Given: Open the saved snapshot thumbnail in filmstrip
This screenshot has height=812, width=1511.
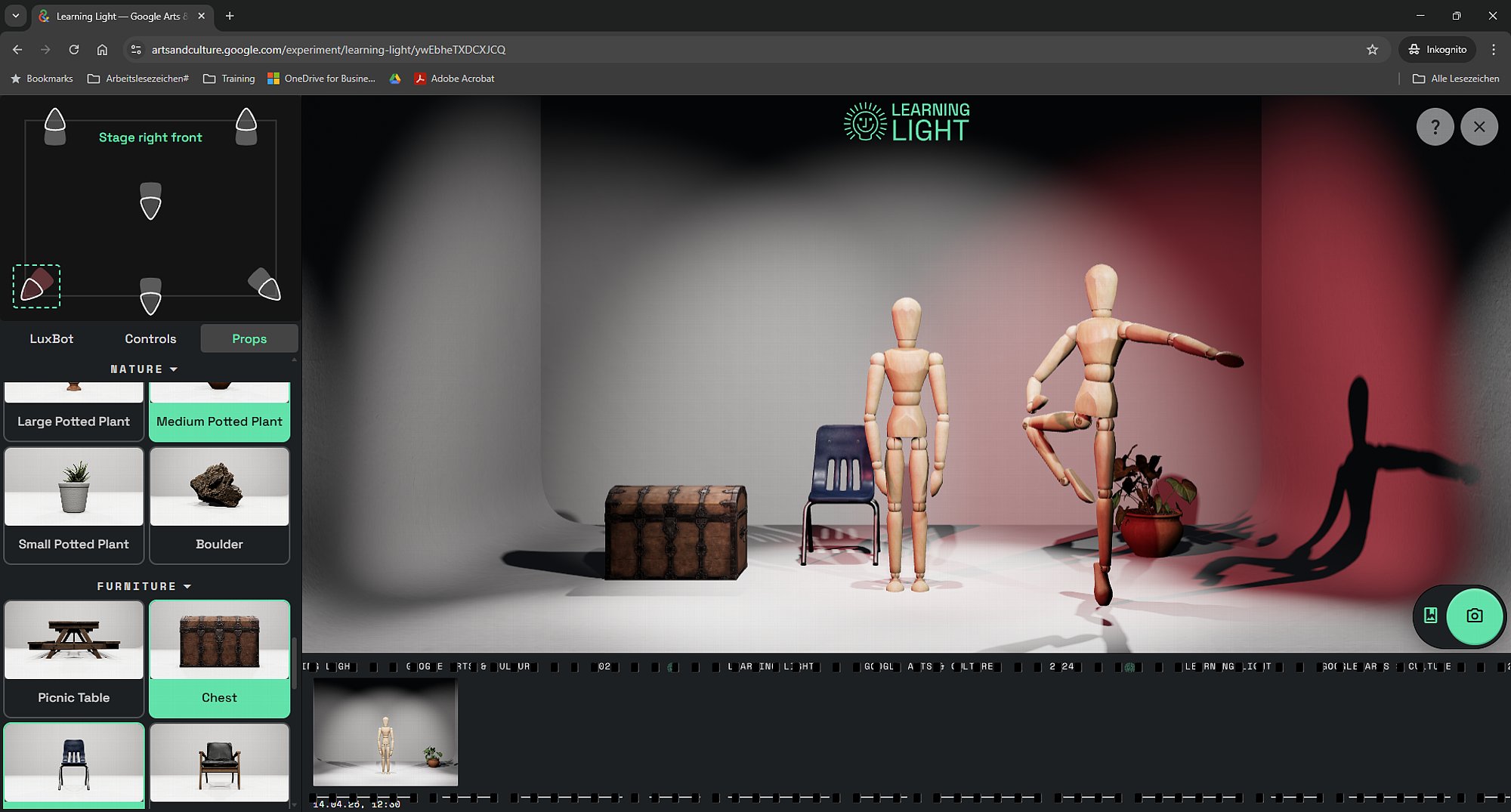Looking at the screenshot, I should [385, 732].
